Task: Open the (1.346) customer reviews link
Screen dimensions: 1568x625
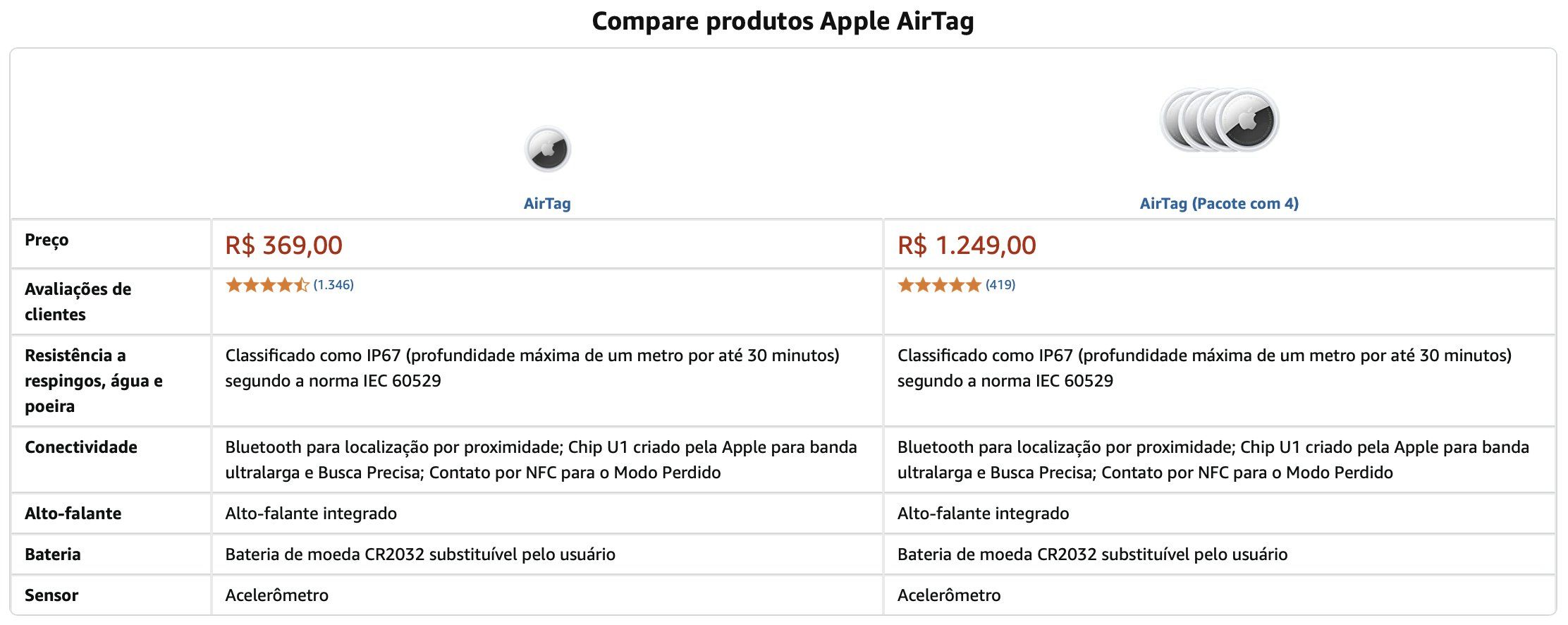Action: [333, 285]
